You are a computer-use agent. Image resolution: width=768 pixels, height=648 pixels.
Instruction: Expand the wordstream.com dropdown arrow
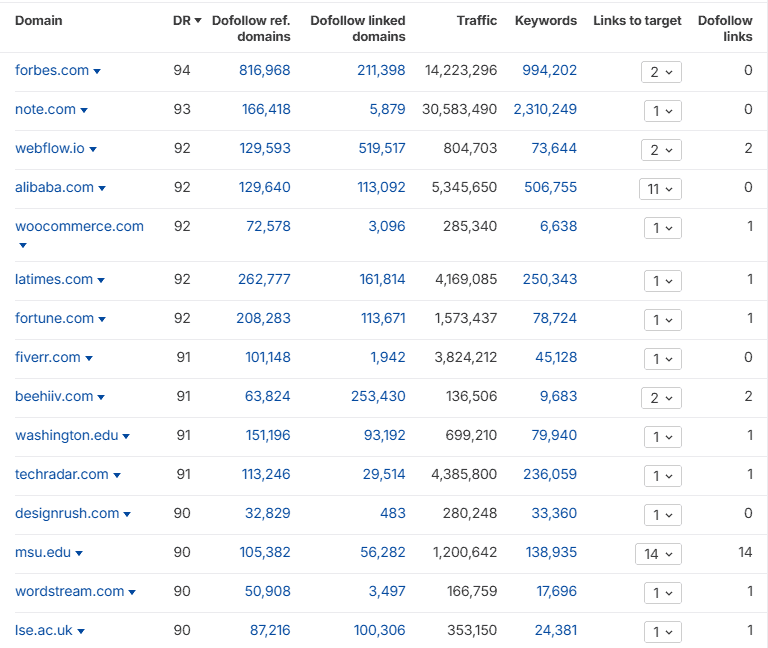pos(132,593)
